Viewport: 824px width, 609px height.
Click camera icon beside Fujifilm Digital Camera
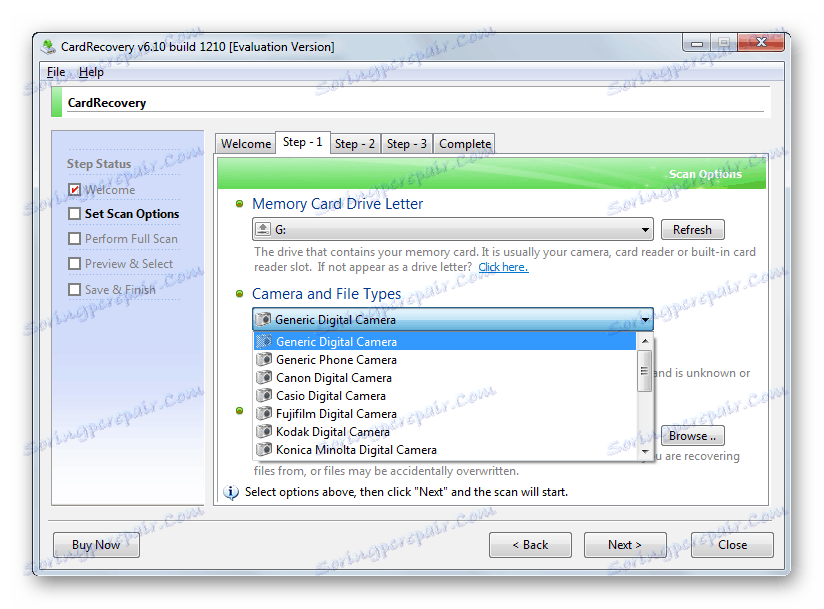(264, 414)
